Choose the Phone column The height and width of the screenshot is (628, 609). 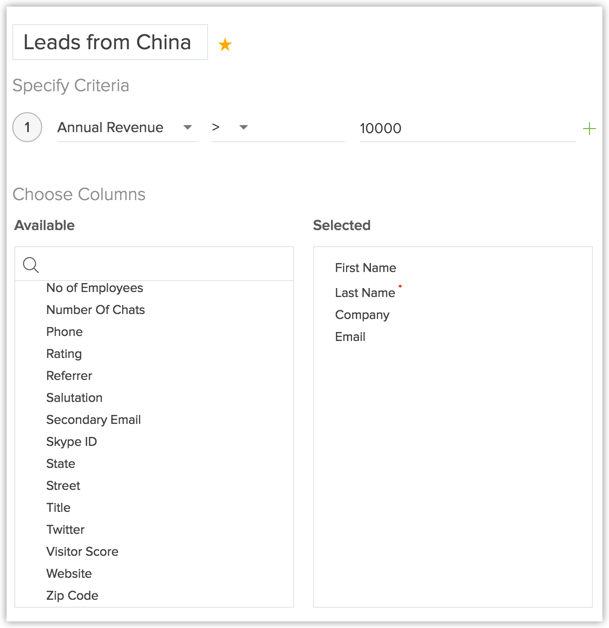[x=64, y=332]
